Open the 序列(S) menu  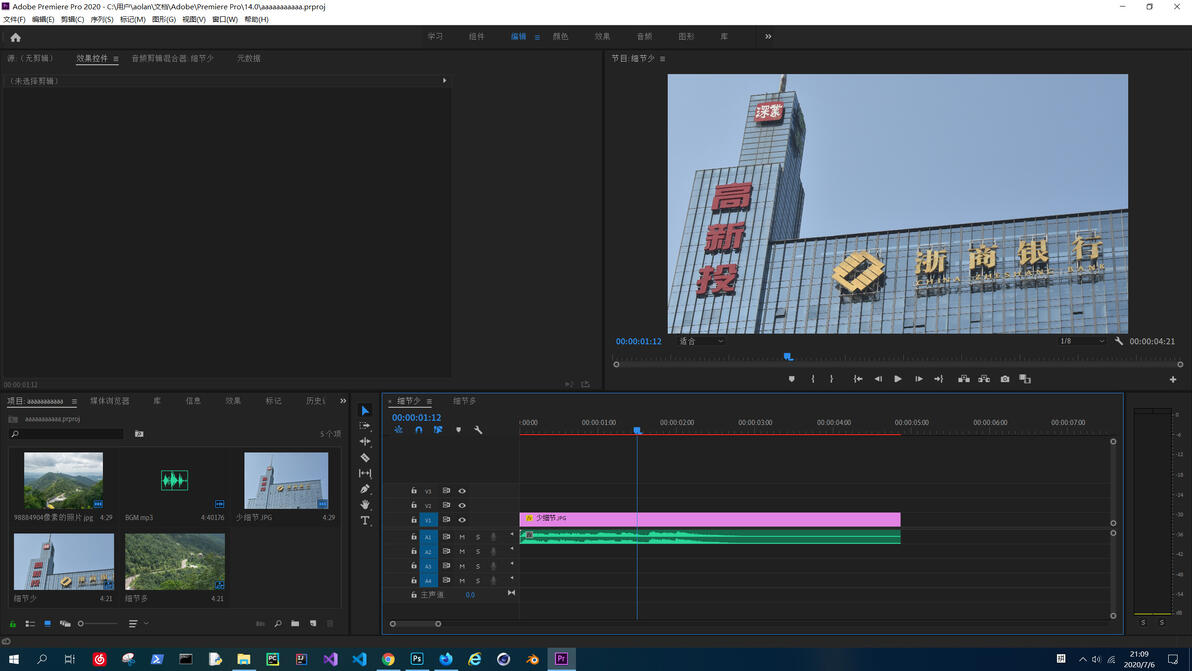pyautogui.click(x=102, y=19)
